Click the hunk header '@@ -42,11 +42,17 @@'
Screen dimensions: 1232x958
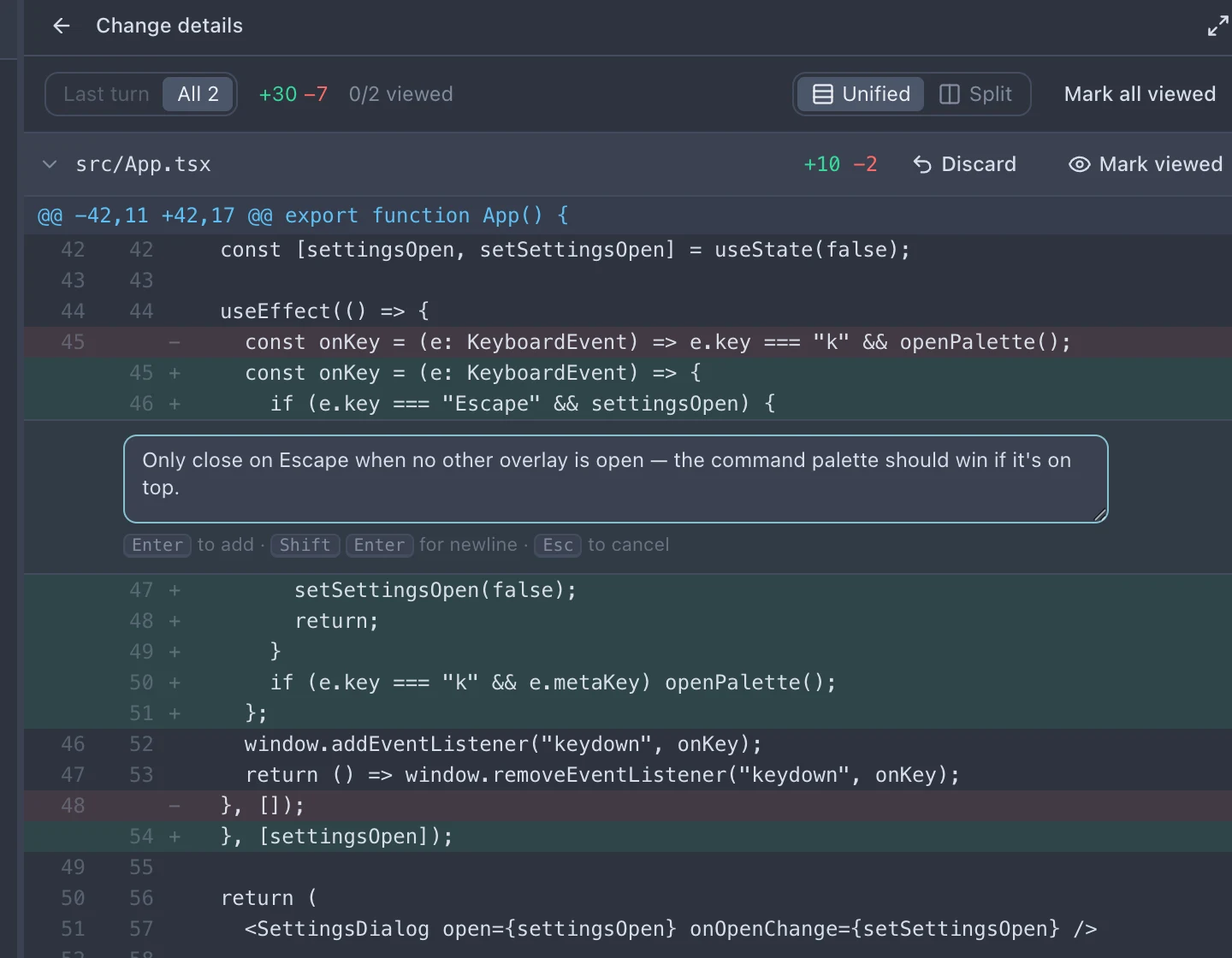[155, 216]
